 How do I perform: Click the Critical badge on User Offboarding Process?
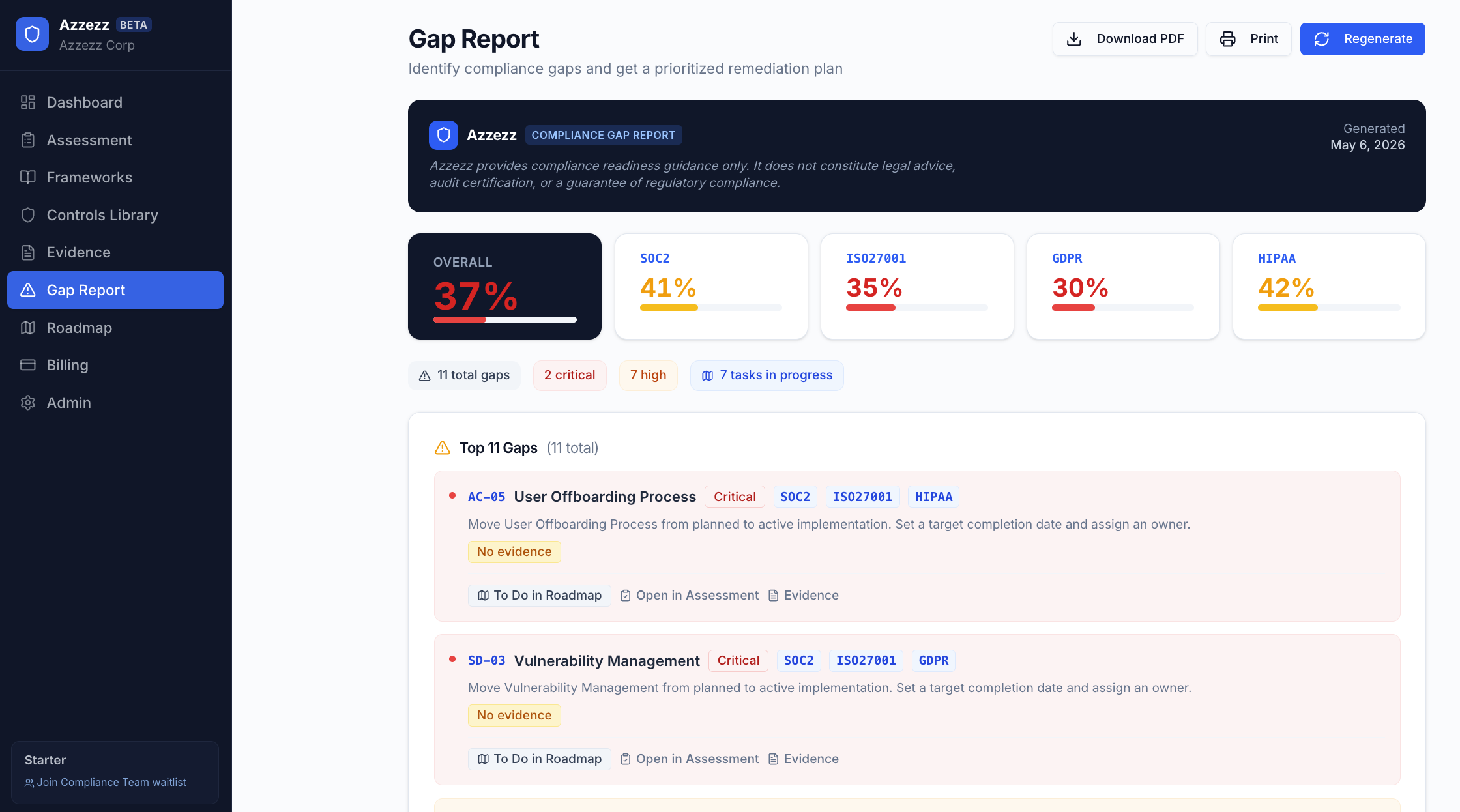click(735, 497)
